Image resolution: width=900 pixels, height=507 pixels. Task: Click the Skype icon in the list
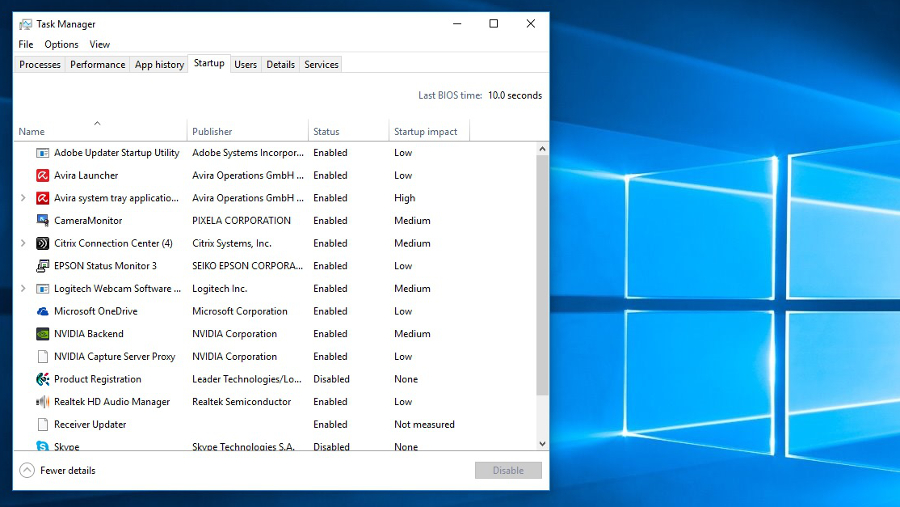tap(42, 446)
